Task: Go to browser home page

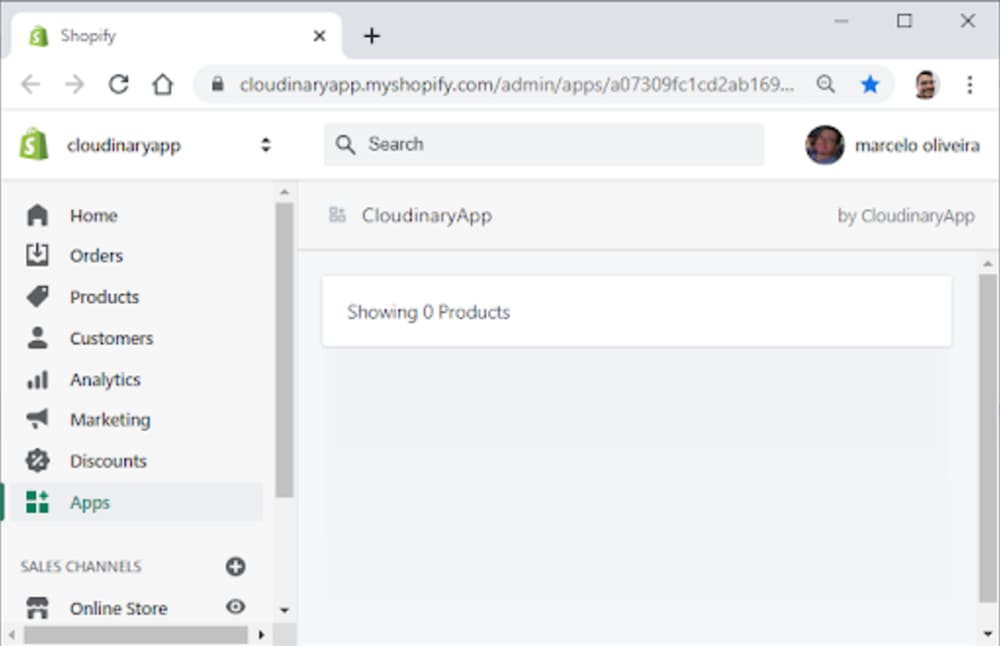Action: [x=163, y=84]
